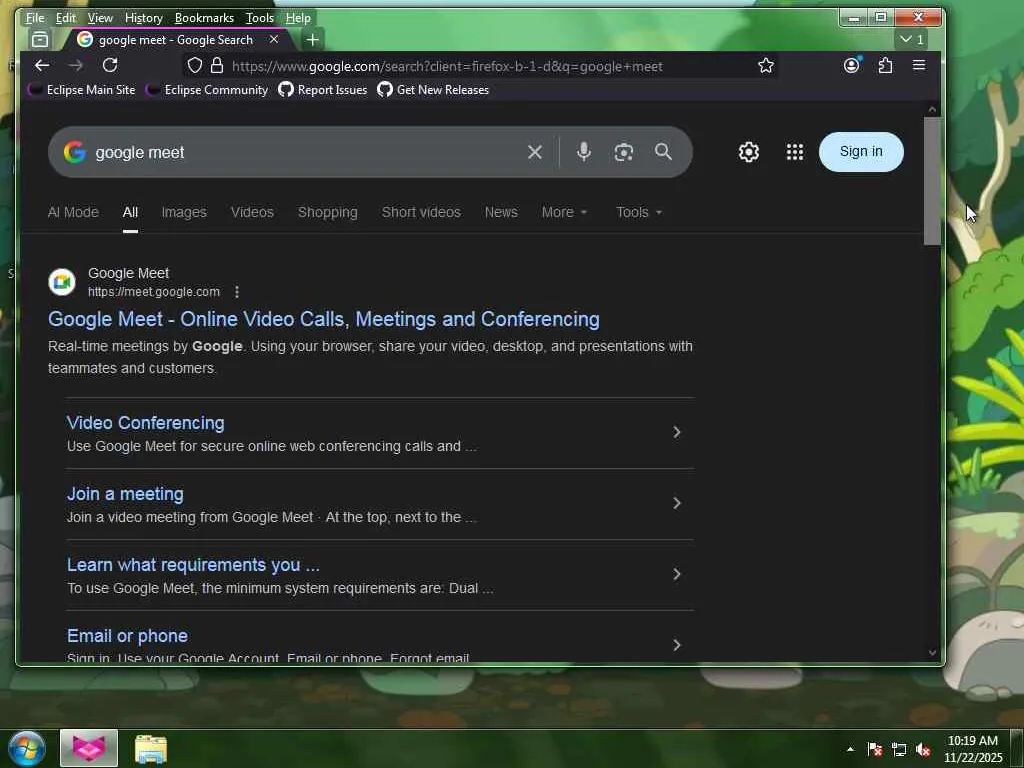This screenshot has height=768, width=1024.
Task: Open the Bookmarks menu
Action: pos(204,18)
